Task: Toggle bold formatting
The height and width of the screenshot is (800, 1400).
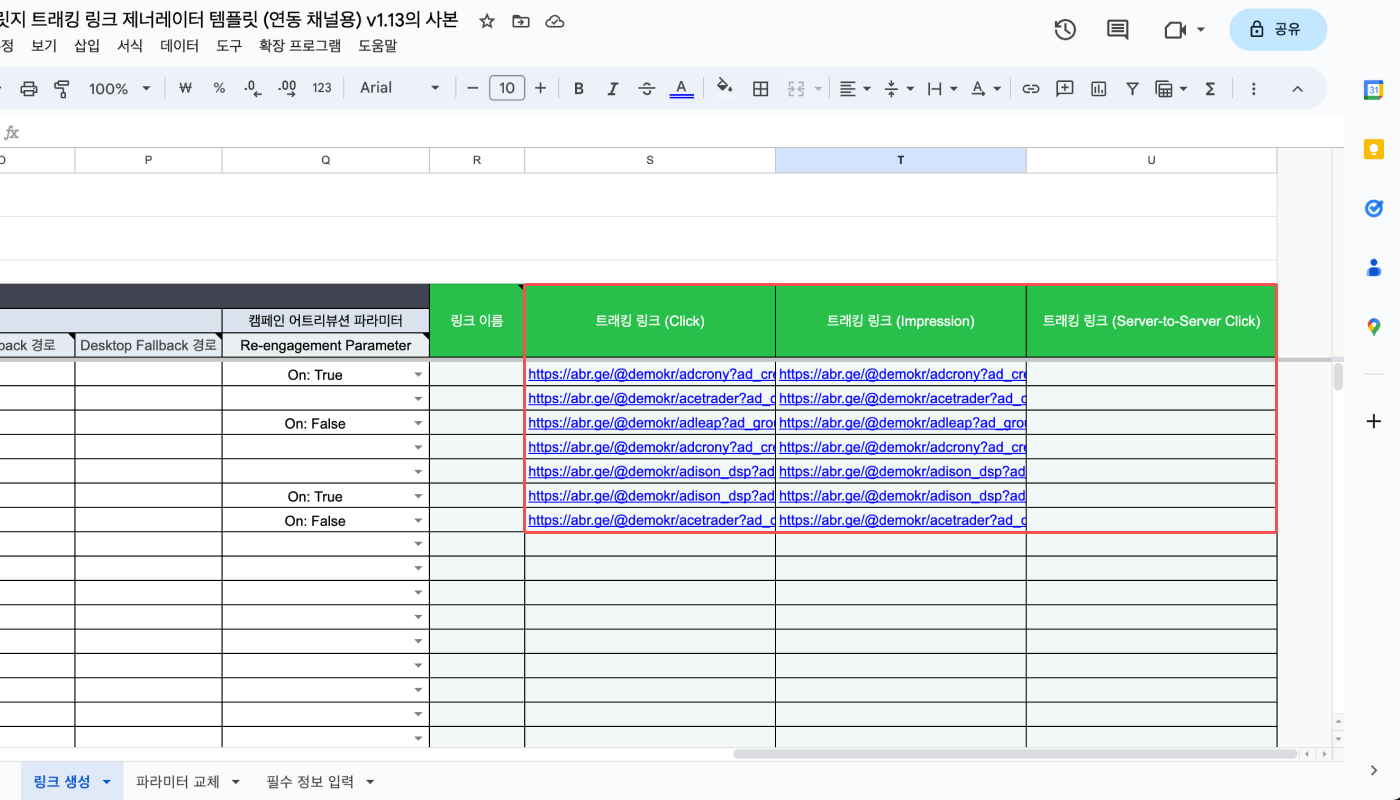Action: pos(578,89)
